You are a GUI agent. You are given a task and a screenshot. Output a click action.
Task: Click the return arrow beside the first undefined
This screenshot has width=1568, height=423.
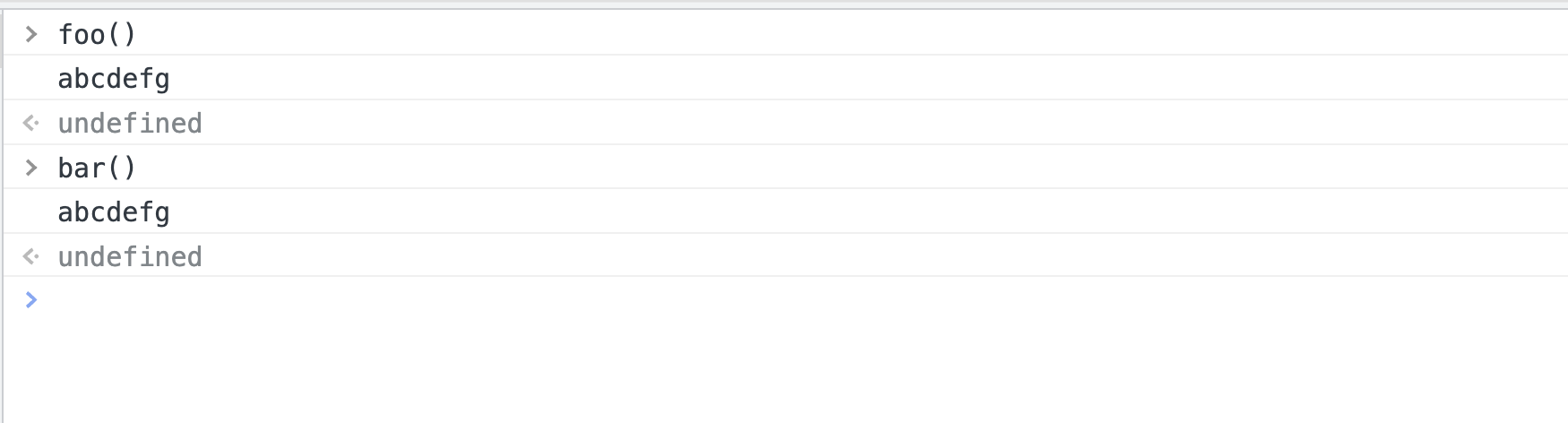31,123
